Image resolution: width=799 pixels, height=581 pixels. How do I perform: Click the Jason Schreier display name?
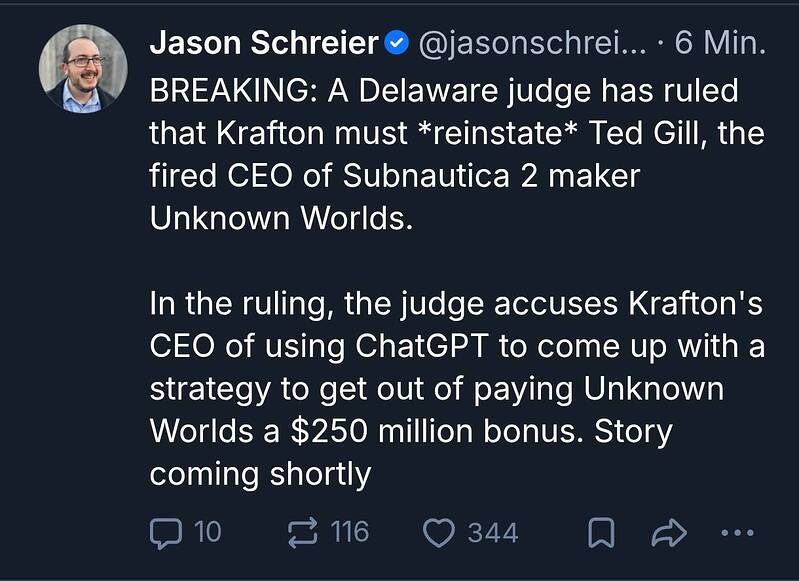click(264, 43)
